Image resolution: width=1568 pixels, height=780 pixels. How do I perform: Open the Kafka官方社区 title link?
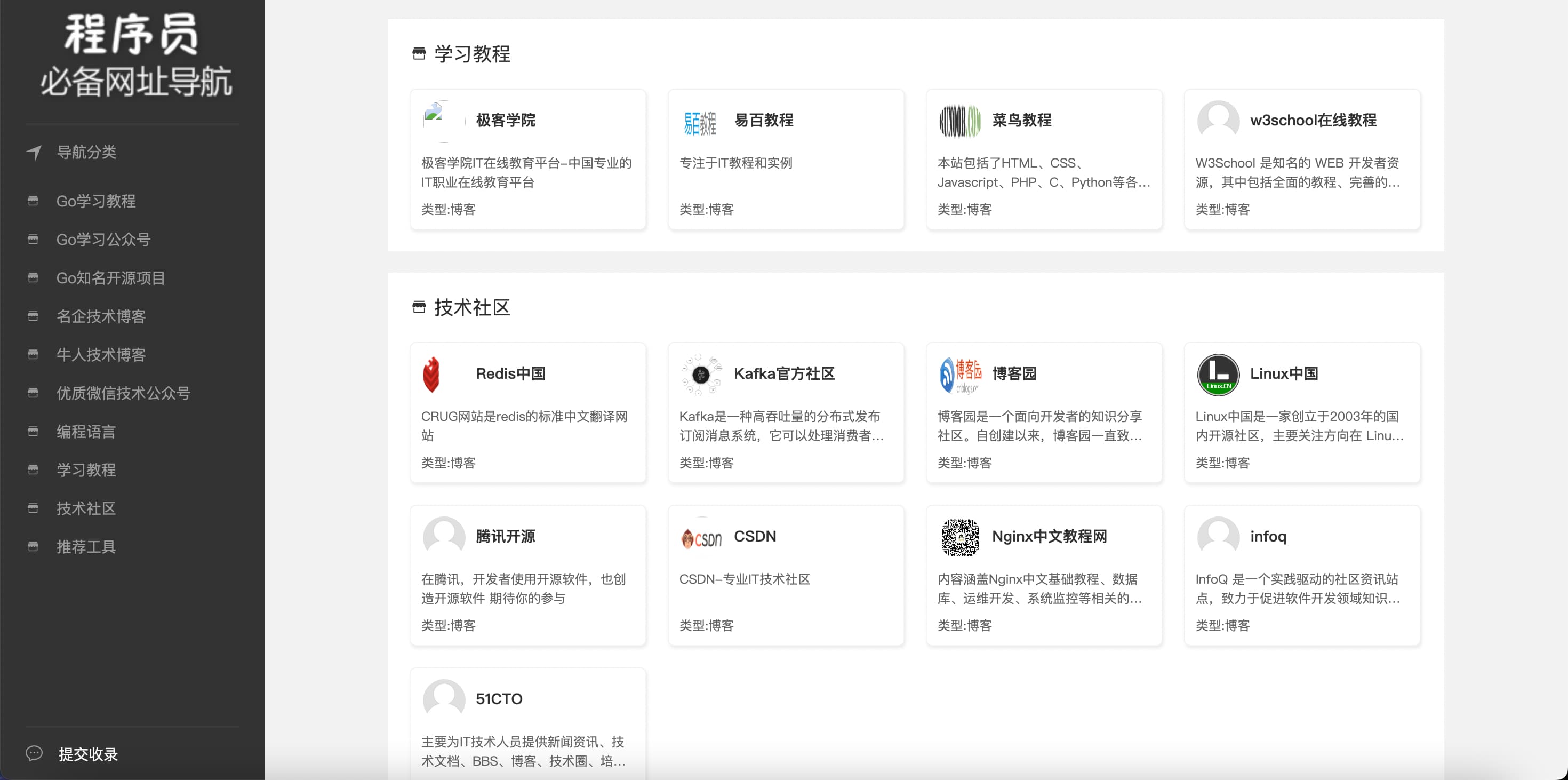(784, 373)
